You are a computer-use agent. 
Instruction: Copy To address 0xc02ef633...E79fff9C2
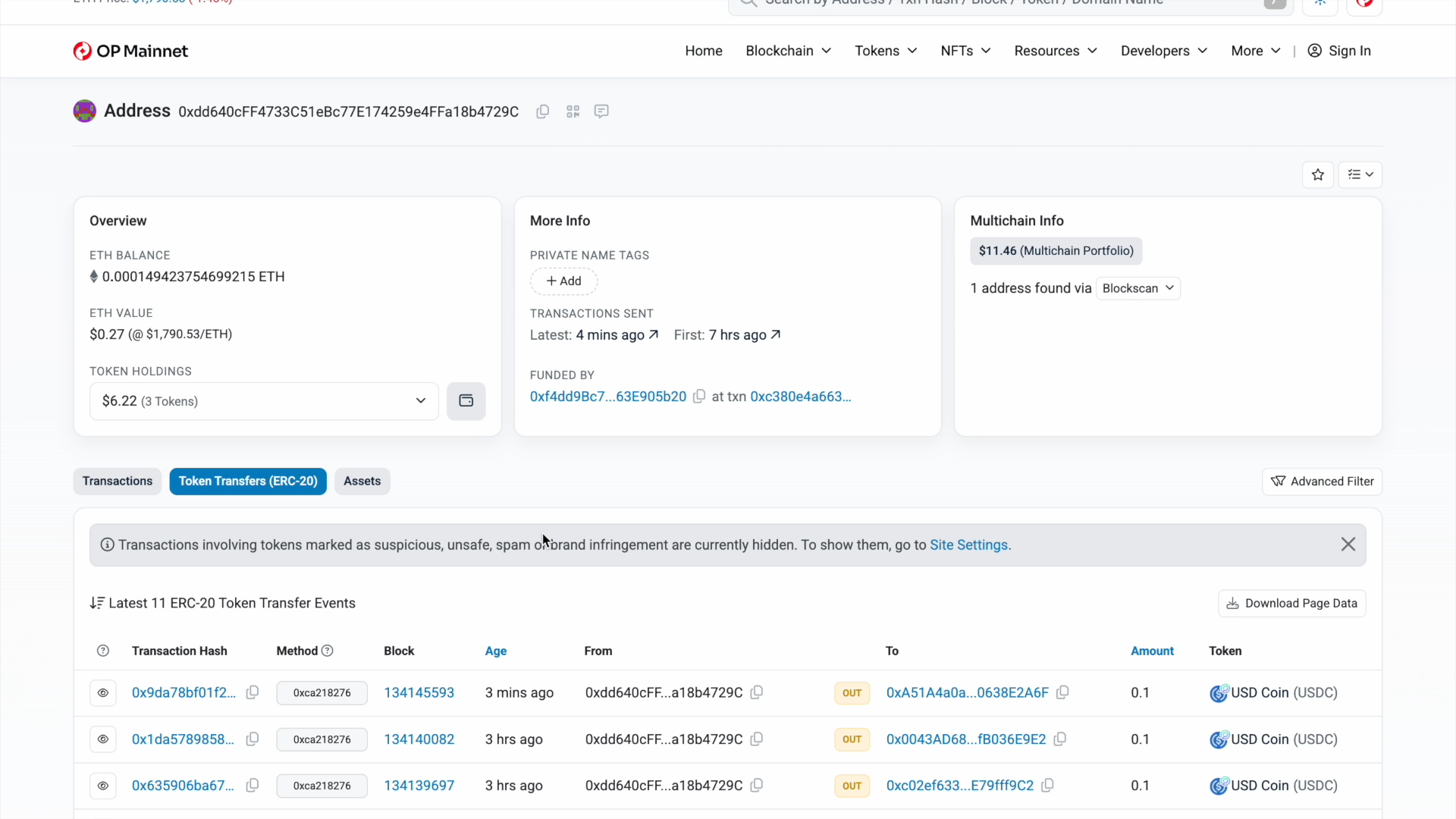pyautogui.click(x=1048, y=785)
